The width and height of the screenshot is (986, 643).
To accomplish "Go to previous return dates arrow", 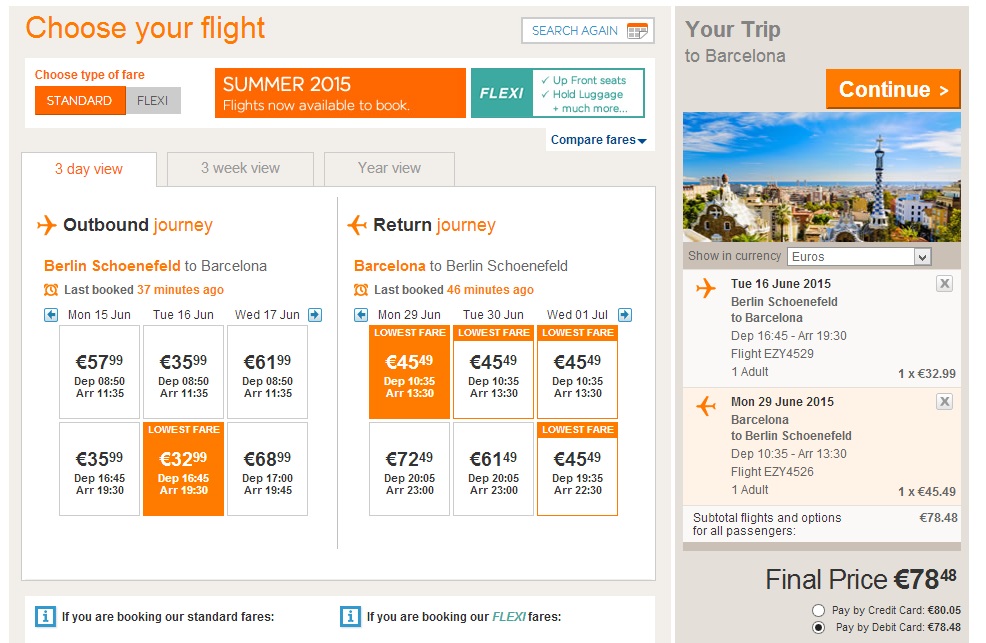I will pyautogui.click(x=361, y=315).
